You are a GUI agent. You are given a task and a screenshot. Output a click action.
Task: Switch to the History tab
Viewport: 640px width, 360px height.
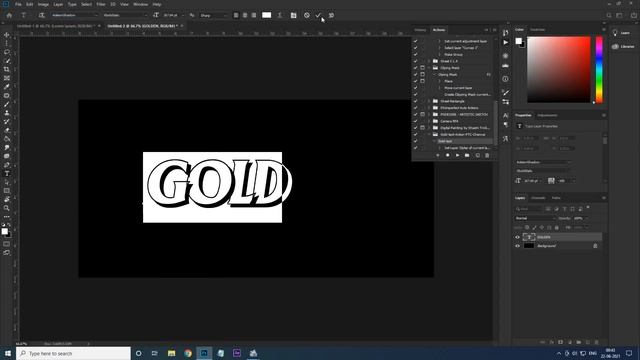[420, 30]
